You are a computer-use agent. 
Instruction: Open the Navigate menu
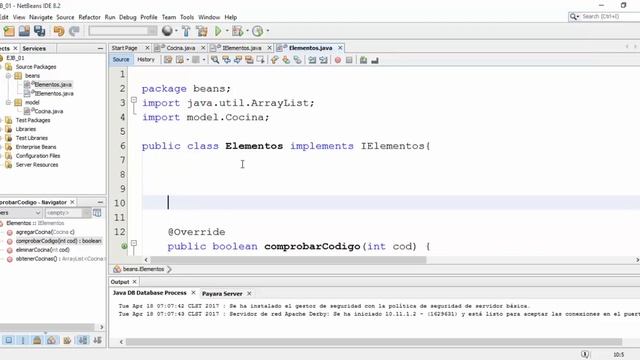pos(41,17)
